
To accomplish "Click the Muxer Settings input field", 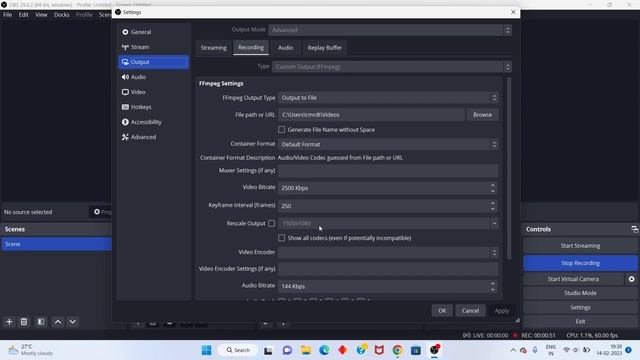I will pyautogui.click(x=388, y=171).
